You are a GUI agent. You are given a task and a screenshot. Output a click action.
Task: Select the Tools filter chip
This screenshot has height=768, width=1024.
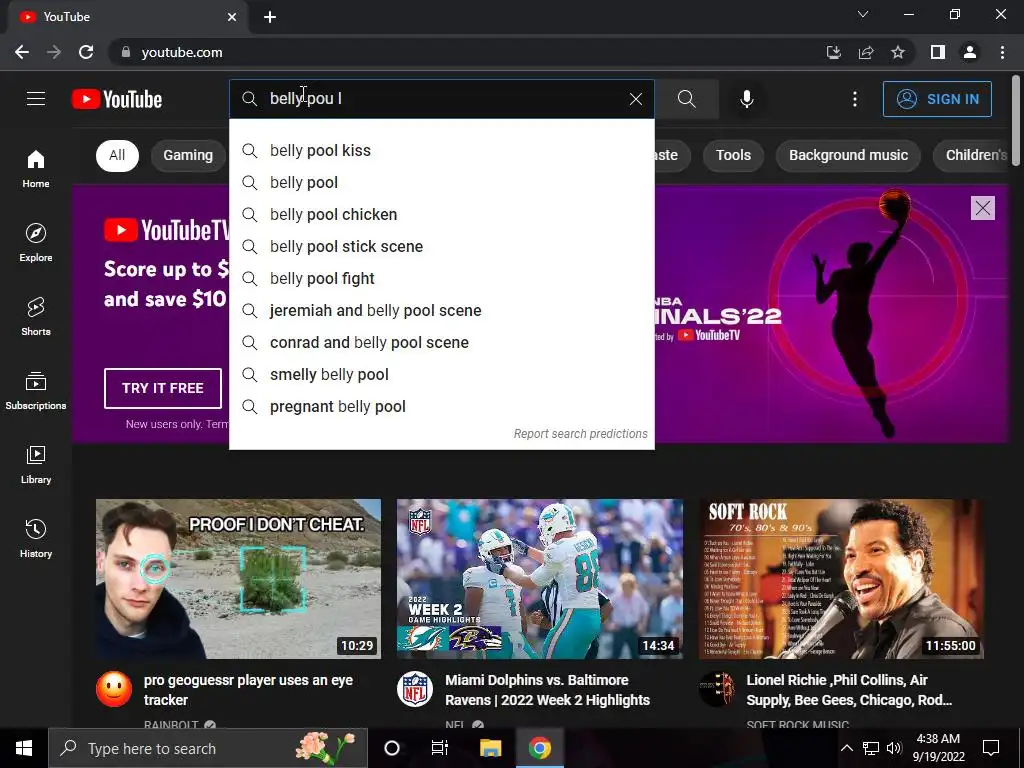[x=733, y=155]
